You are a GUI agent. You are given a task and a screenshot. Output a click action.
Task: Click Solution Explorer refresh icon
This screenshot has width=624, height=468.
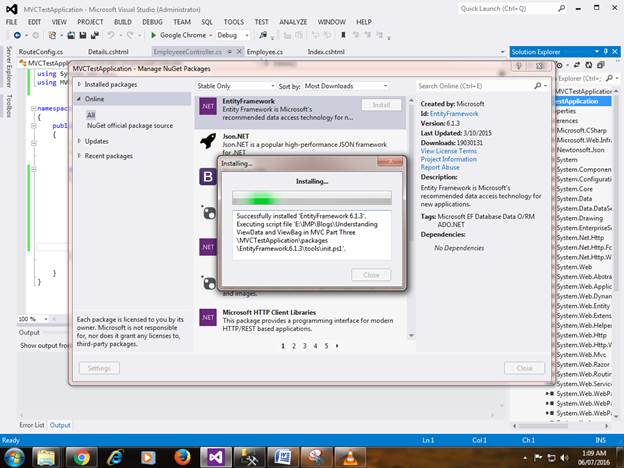589,65
